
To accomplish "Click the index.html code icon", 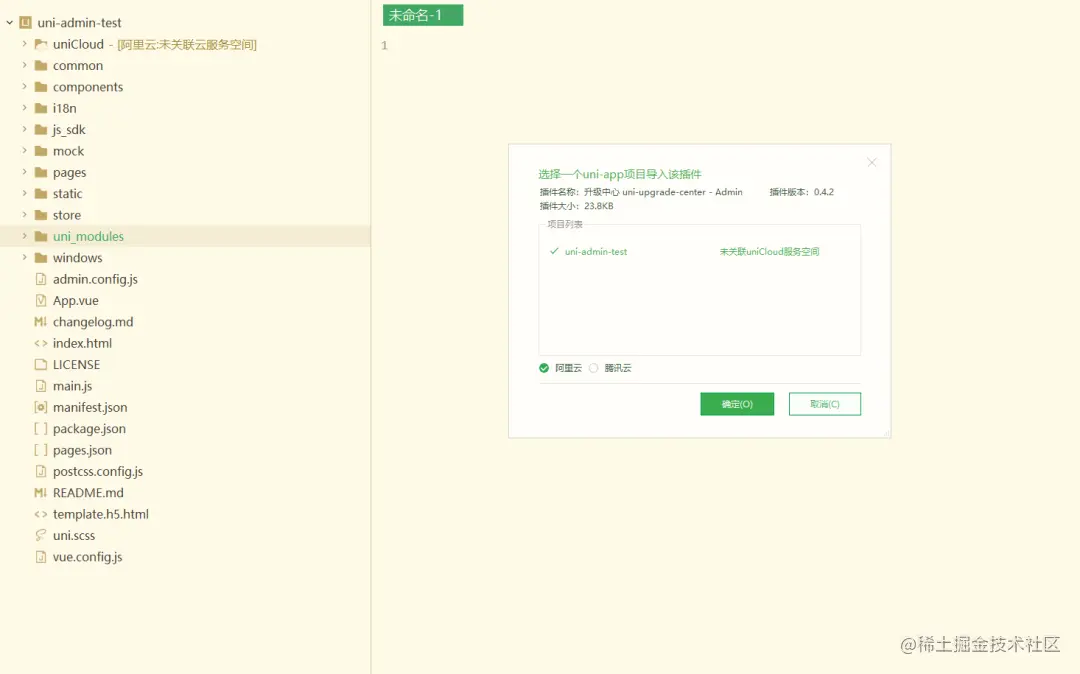I will [41, 343].
